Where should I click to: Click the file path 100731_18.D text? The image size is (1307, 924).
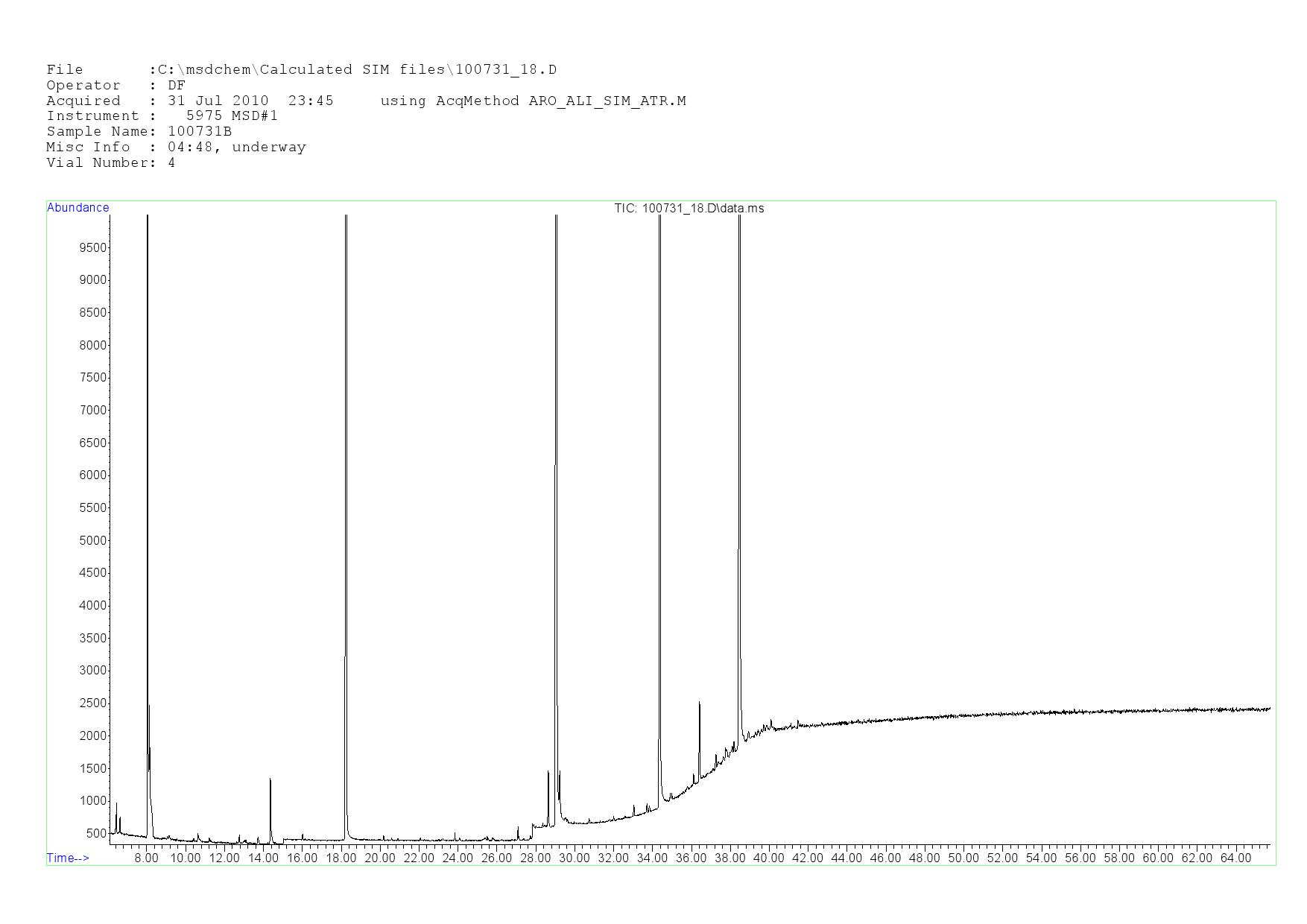[506, 70]
